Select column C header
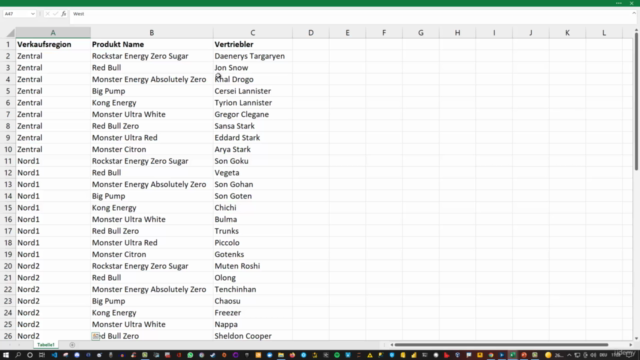Image resolution: width=640 pixels, height=360 pixels. (x=253, y=33)
